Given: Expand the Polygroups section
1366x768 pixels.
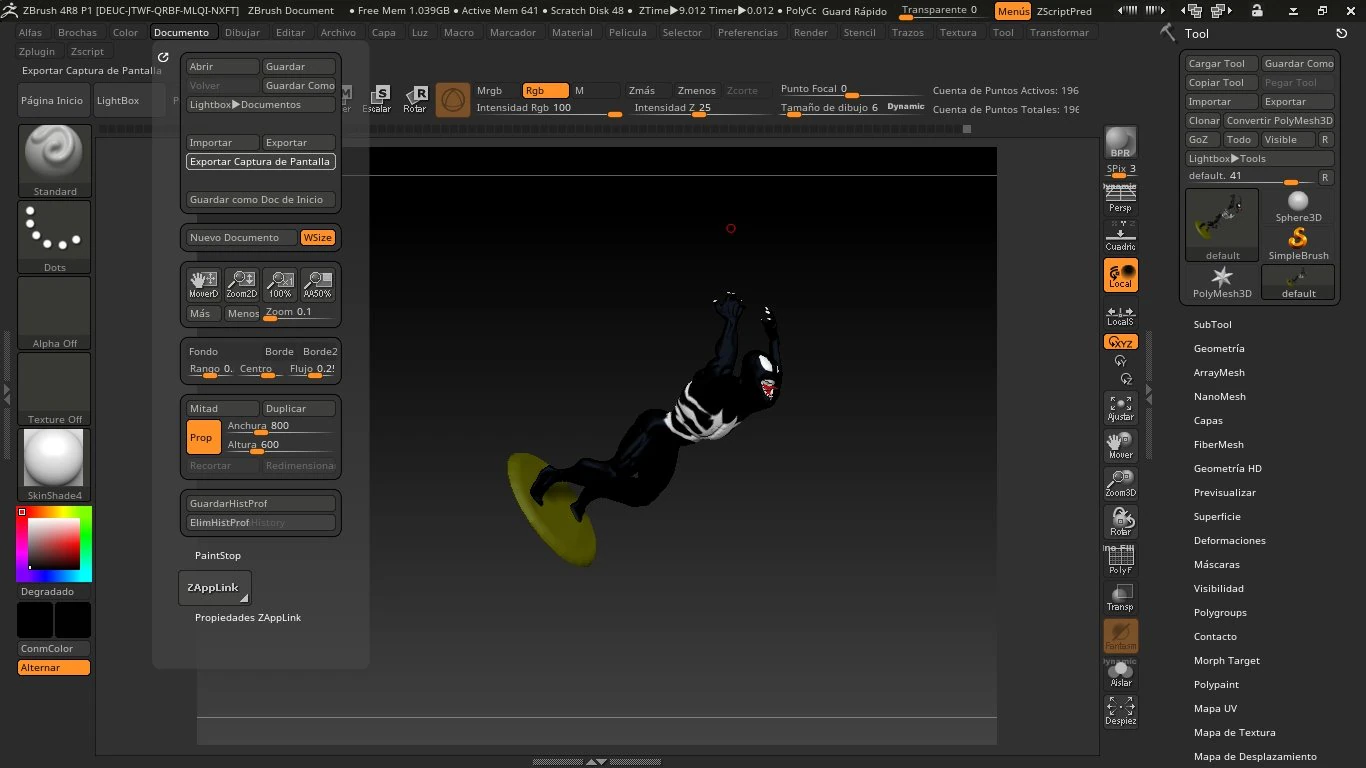Looking at the screenshot, I should pyautogui.click(x=1220, y=613).
